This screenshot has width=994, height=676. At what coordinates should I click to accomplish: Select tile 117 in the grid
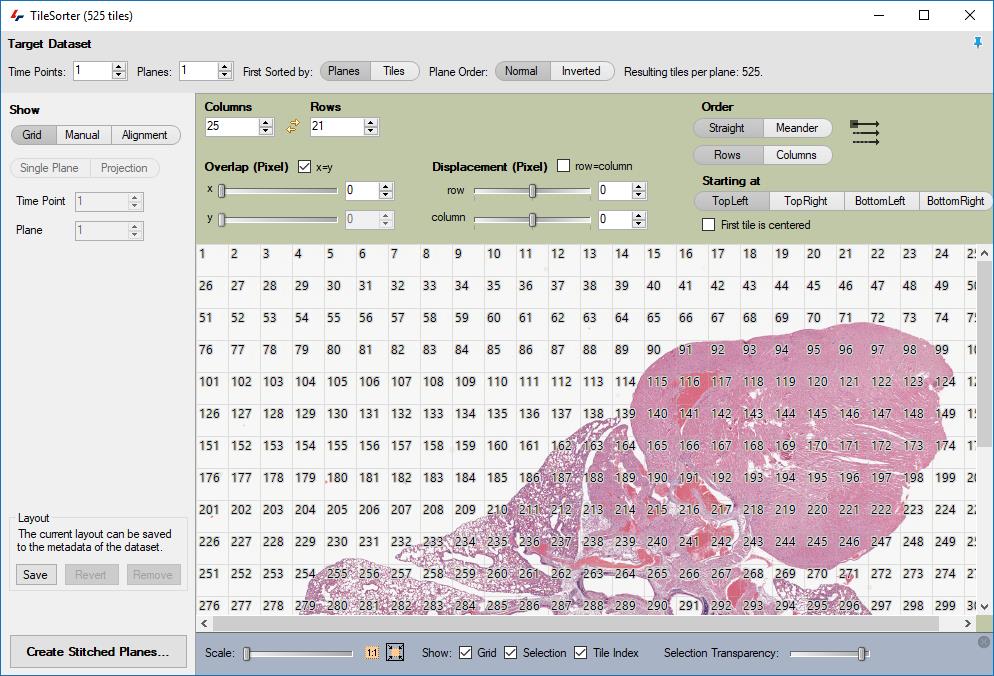[723, 388]
